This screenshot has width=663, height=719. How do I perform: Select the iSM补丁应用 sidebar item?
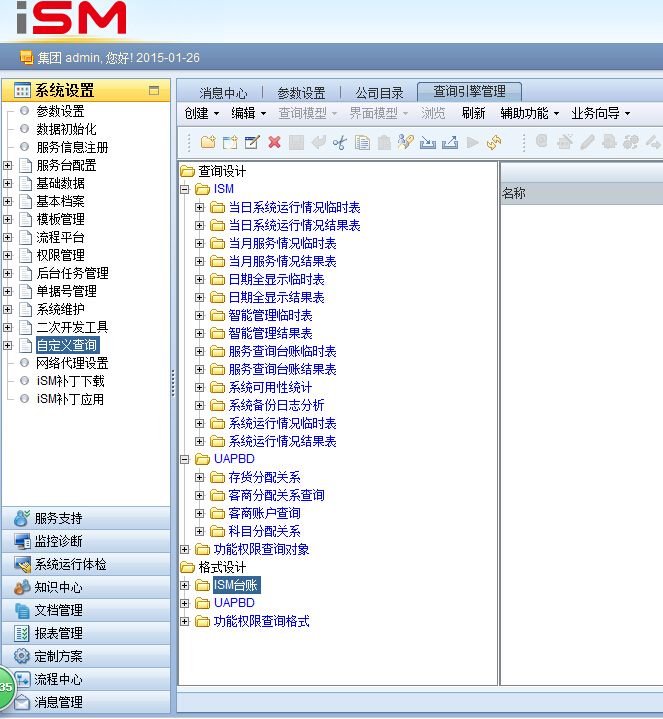(70, 399)
